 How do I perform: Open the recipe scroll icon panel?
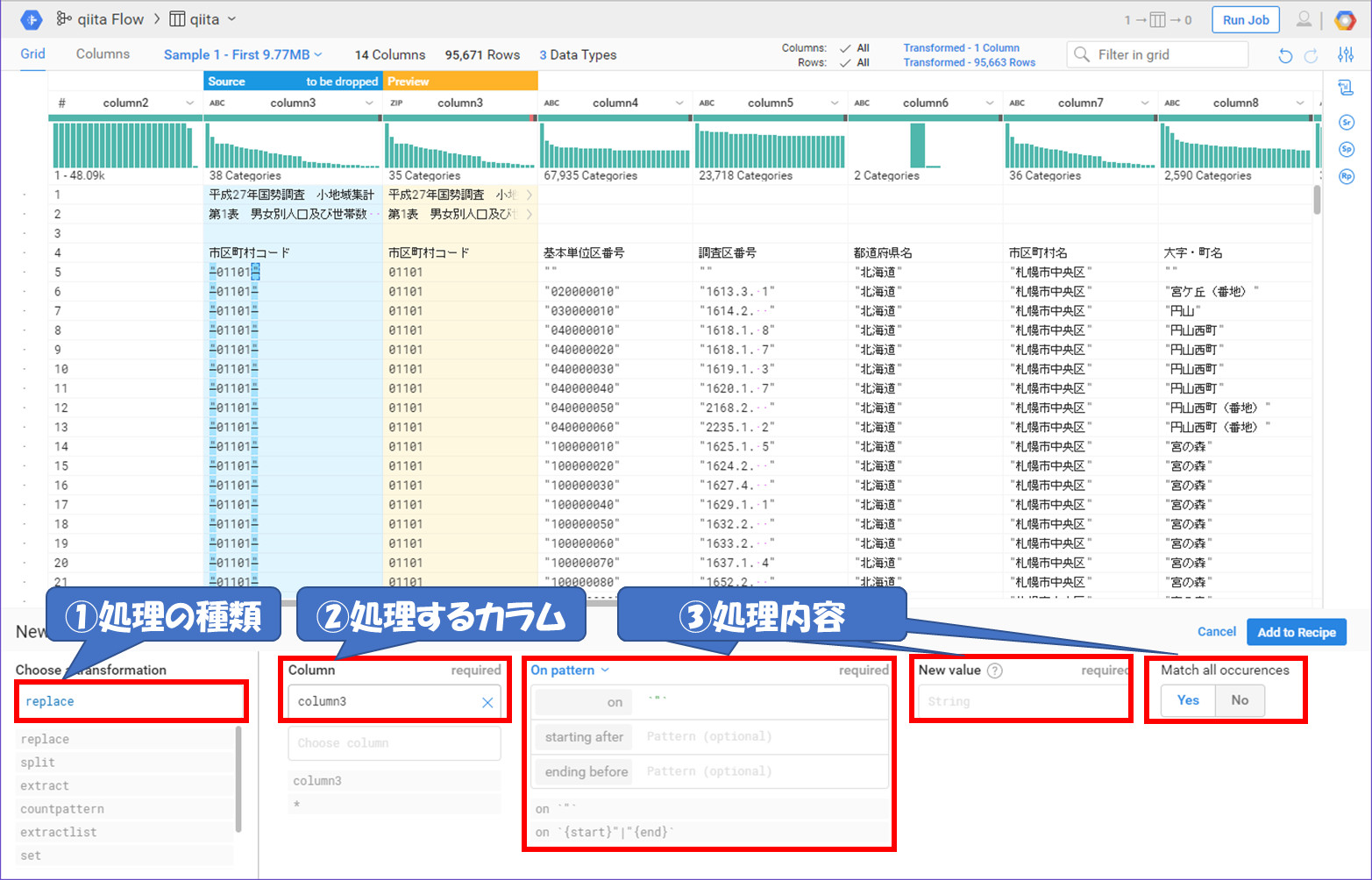pos(1346,88)
